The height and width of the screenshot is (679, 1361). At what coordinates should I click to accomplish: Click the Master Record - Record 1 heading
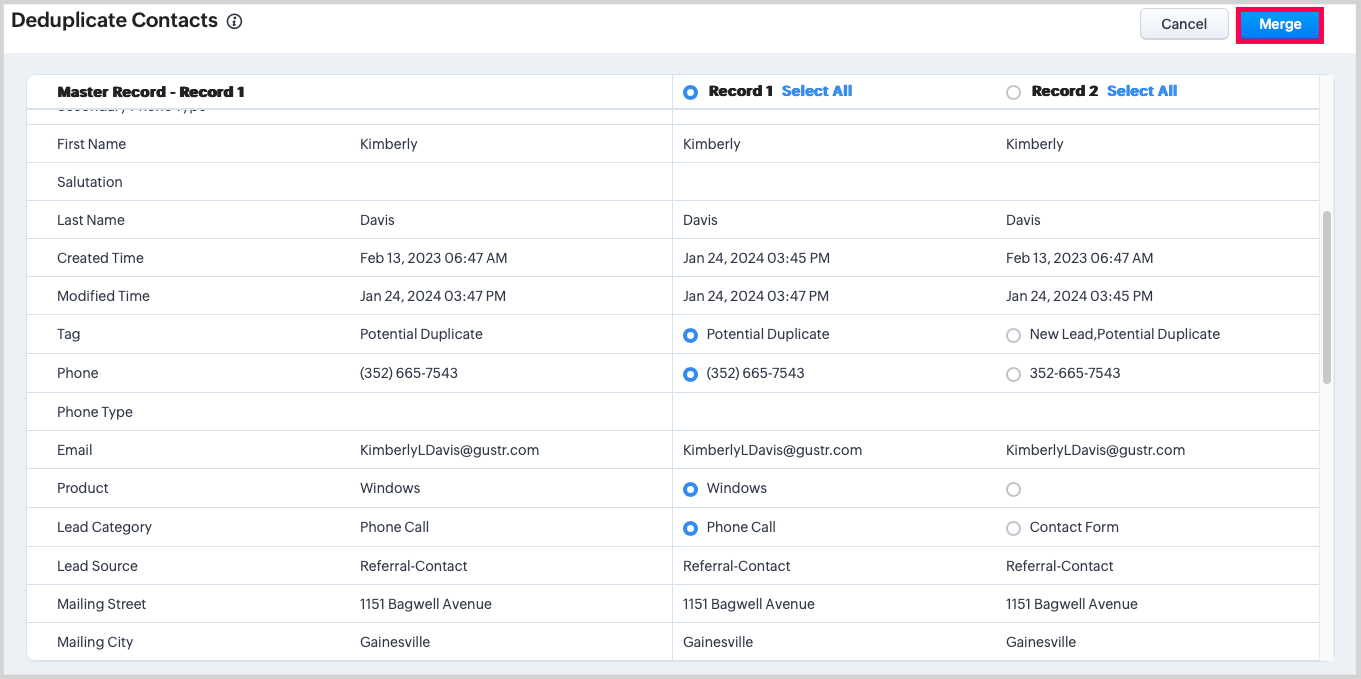point(151,92)
